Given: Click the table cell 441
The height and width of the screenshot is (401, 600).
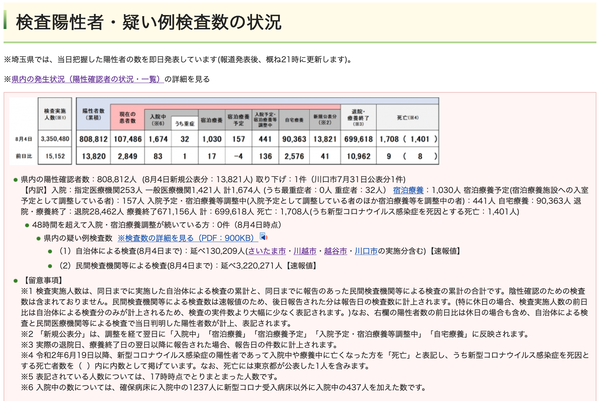Looking at the screenshot, I should 265,139.
